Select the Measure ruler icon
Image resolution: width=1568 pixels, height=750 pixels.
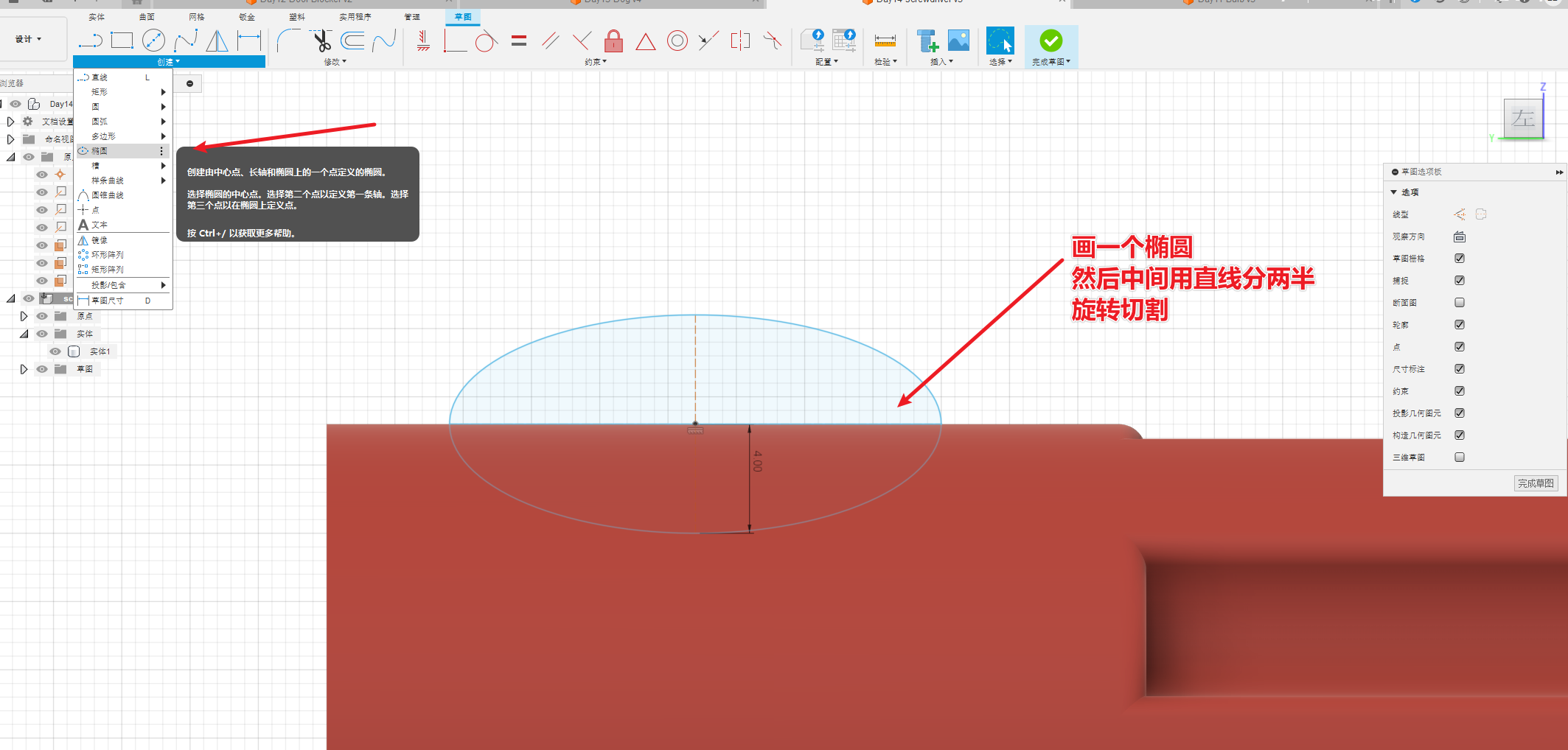click(x=885, y=41)
